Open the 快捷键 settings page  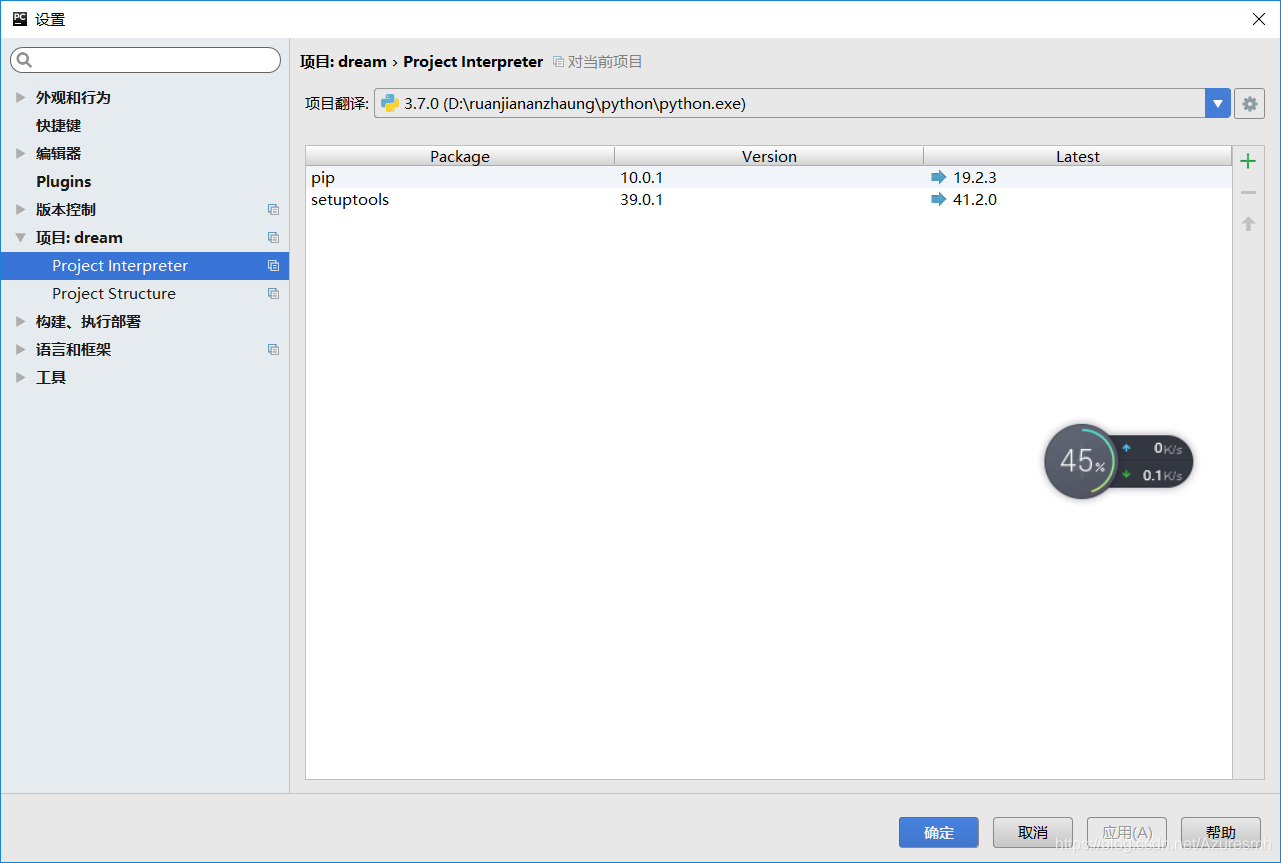[x=59, y=126]
